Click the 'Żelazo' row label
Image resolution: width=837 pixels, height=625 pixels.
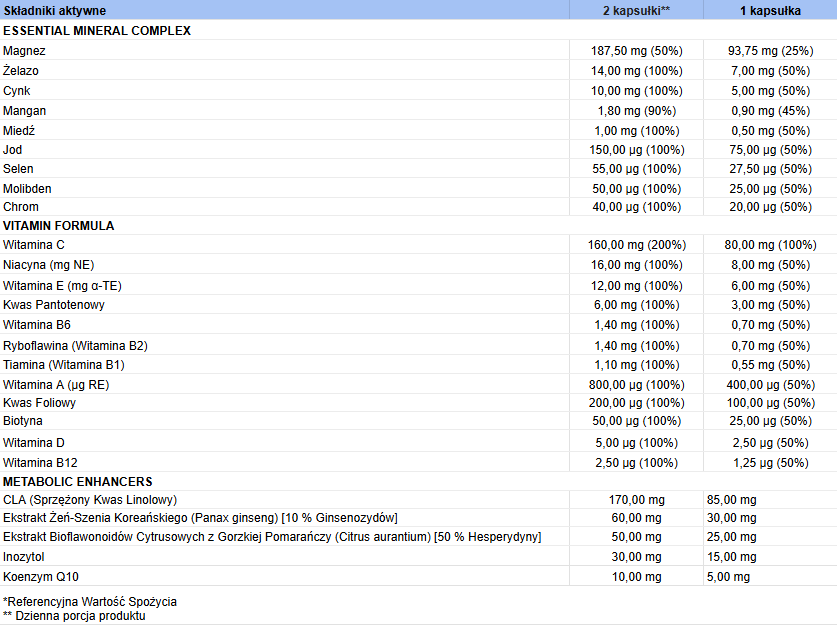[x=21, y=70]
